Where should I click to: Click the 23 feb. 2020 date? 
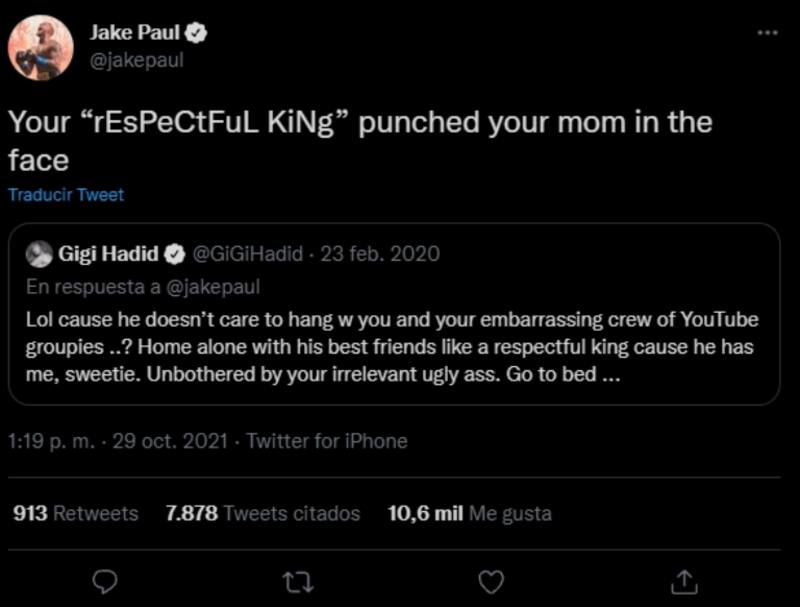tap(380, 254)
